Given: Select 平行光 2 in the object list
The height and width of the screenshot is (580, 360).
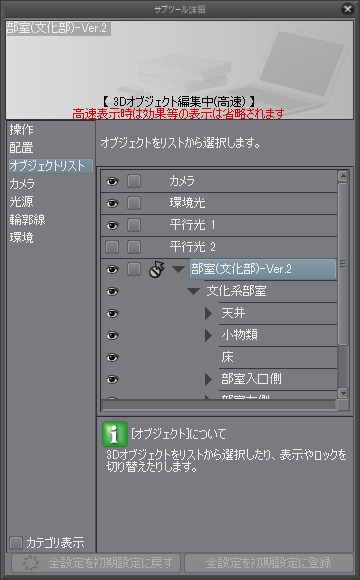Looking at the screenshot, I should point(192,247).
